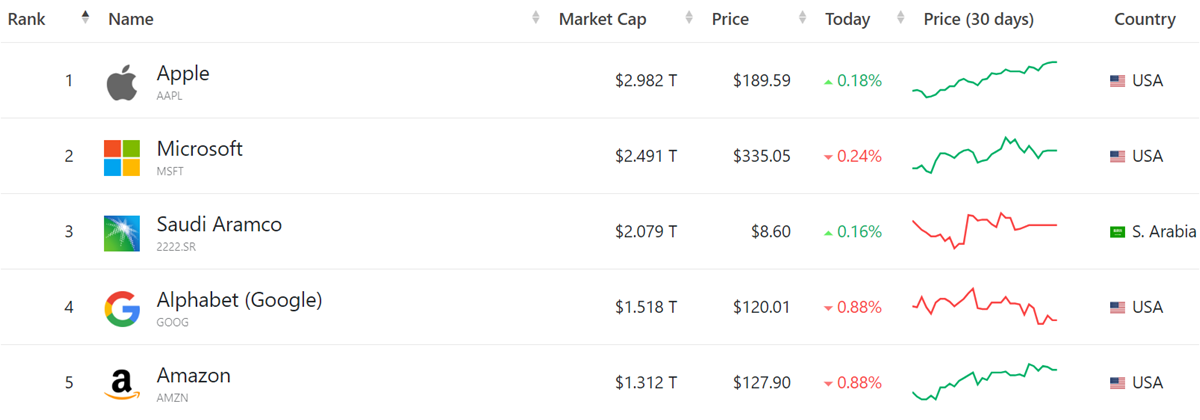Image resolution: width=1200 pixels, height=420 pixels.
Task: Open the Apple logo icon
Action: pos(122,82)
